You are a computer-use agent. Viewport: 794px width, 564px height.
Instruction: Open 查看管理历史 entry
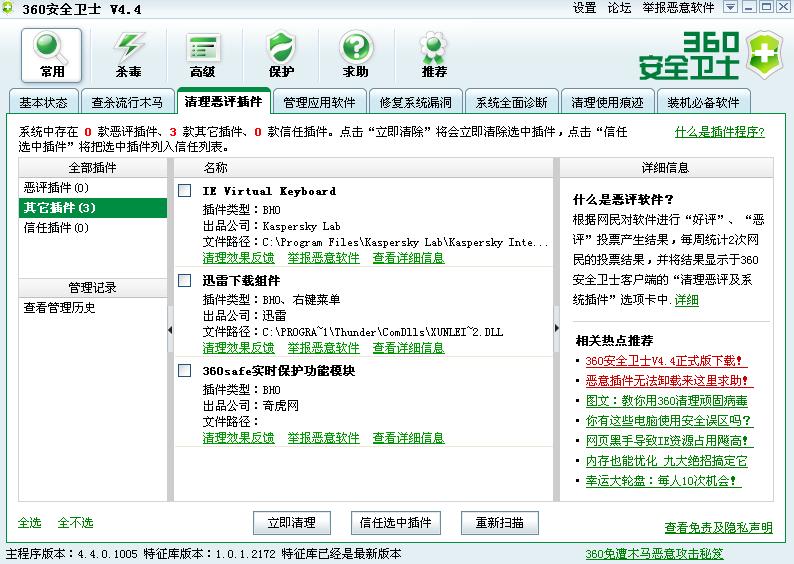tap(59, 308)
